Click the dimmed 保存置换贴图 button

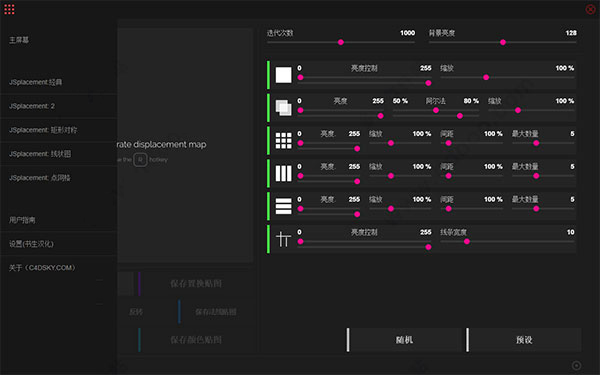coord(196,284)
